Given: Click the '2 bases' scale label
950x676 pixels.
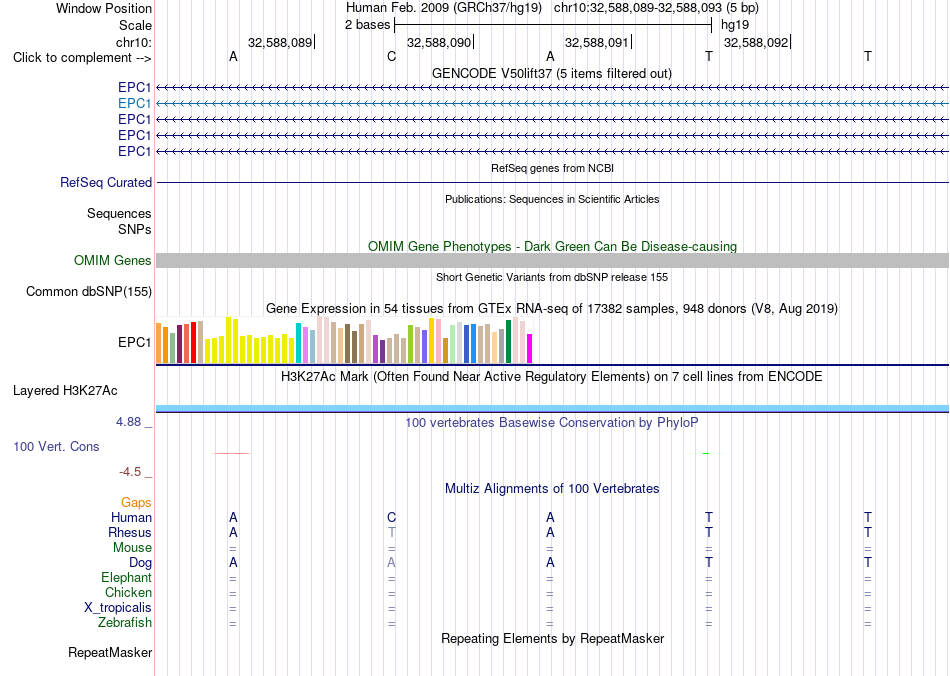Looking at the screenshot, I should (367, 25).
